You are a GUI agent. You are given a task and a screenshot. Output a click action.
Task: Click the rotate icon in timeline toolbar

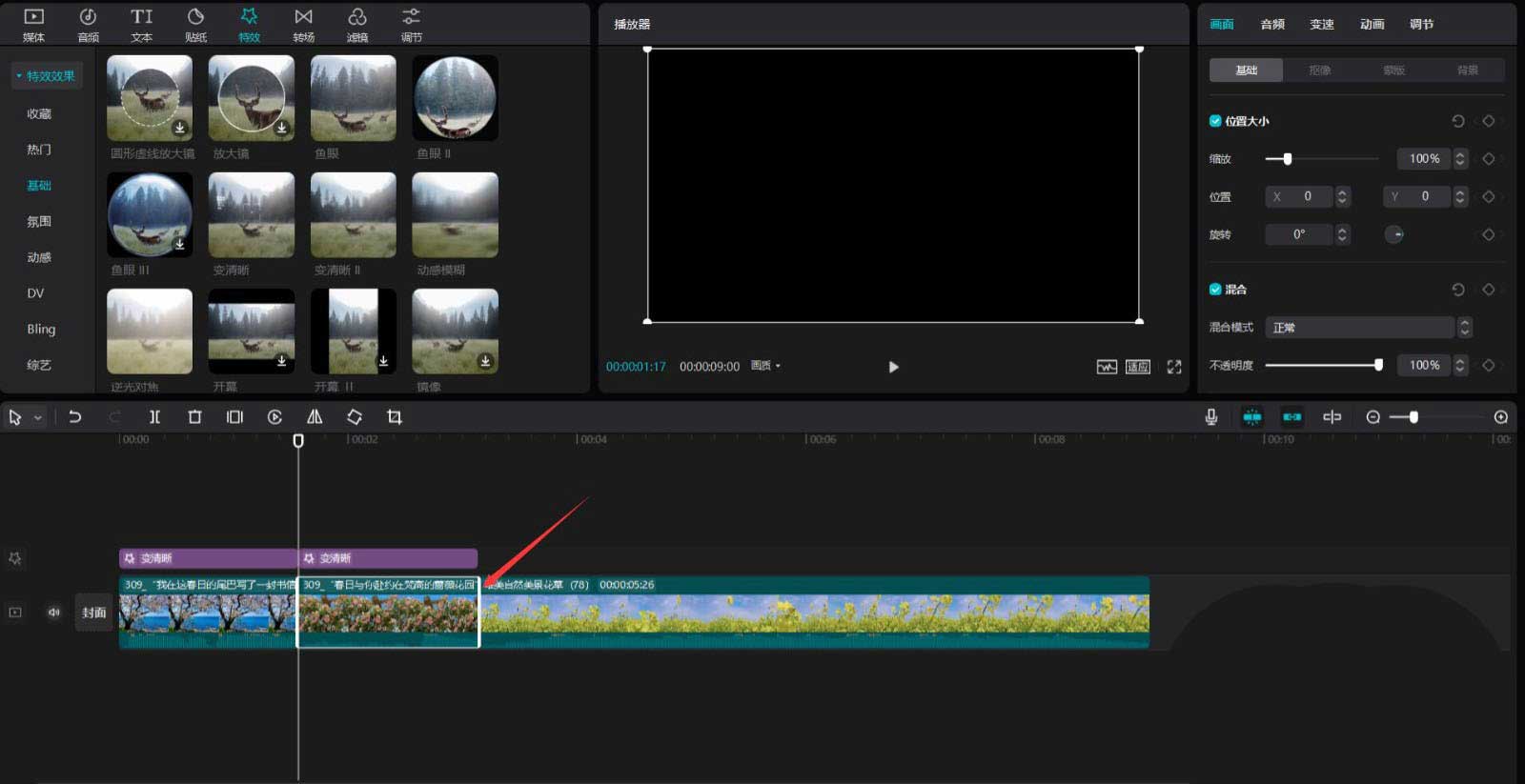pyautogui.click(x=355, y=417)
